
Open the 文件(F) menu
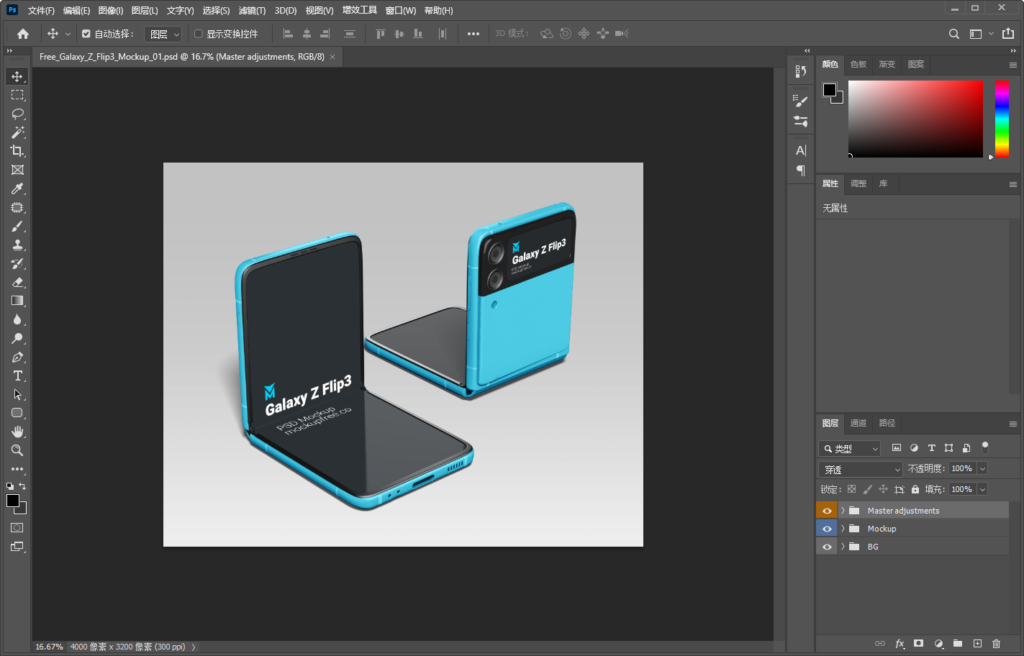41,10
